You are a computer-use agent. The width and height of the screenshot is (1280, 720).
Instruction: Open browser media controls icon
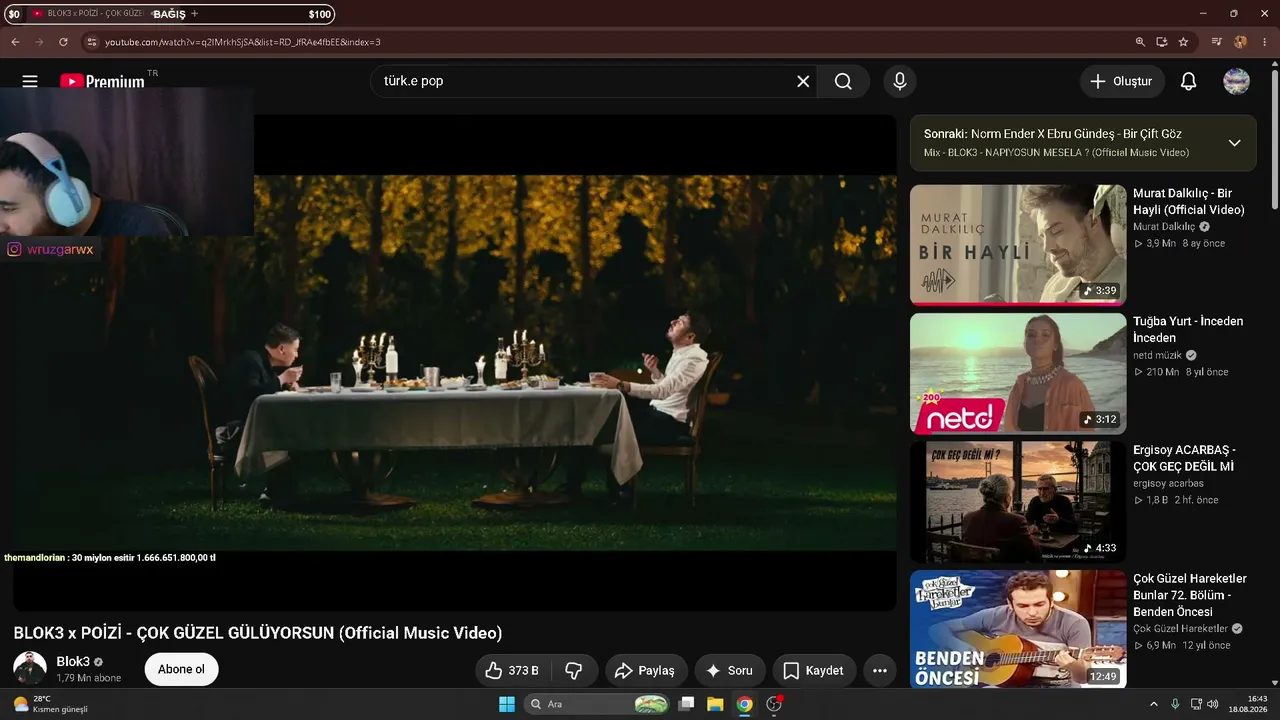tap(1217, 42)
